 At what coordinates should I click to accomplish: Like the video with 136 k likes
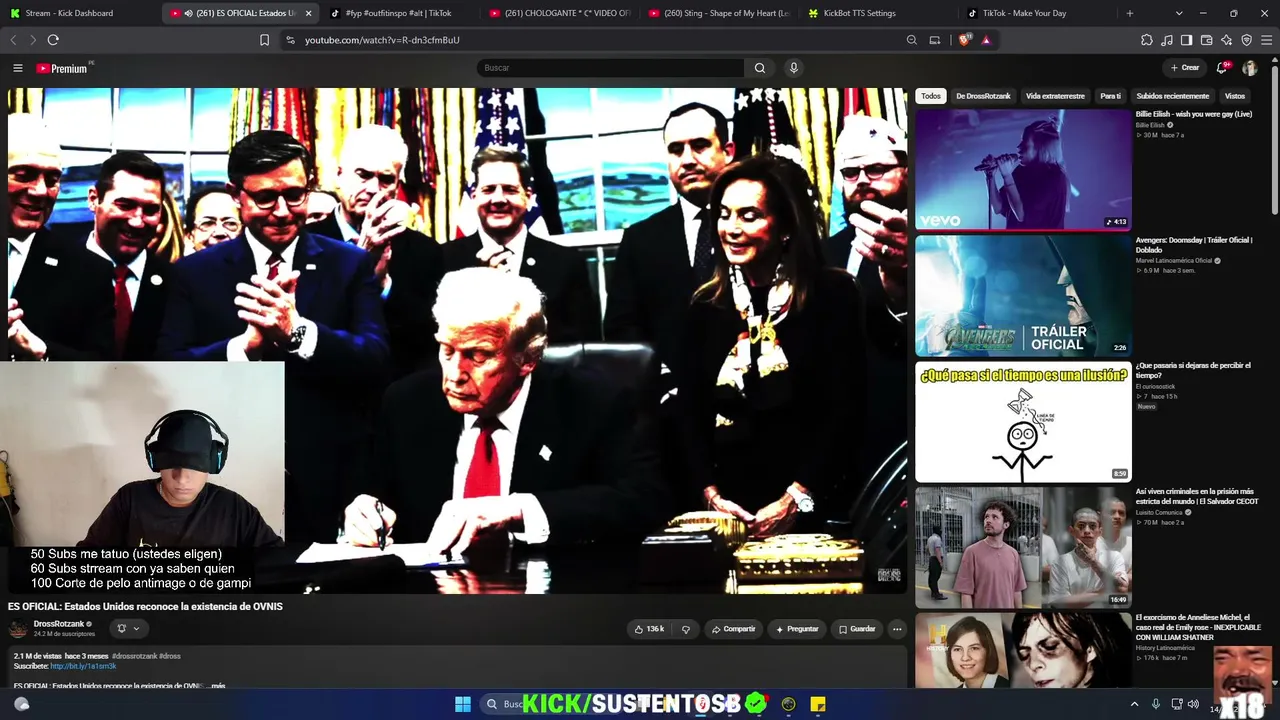(649, 629)
